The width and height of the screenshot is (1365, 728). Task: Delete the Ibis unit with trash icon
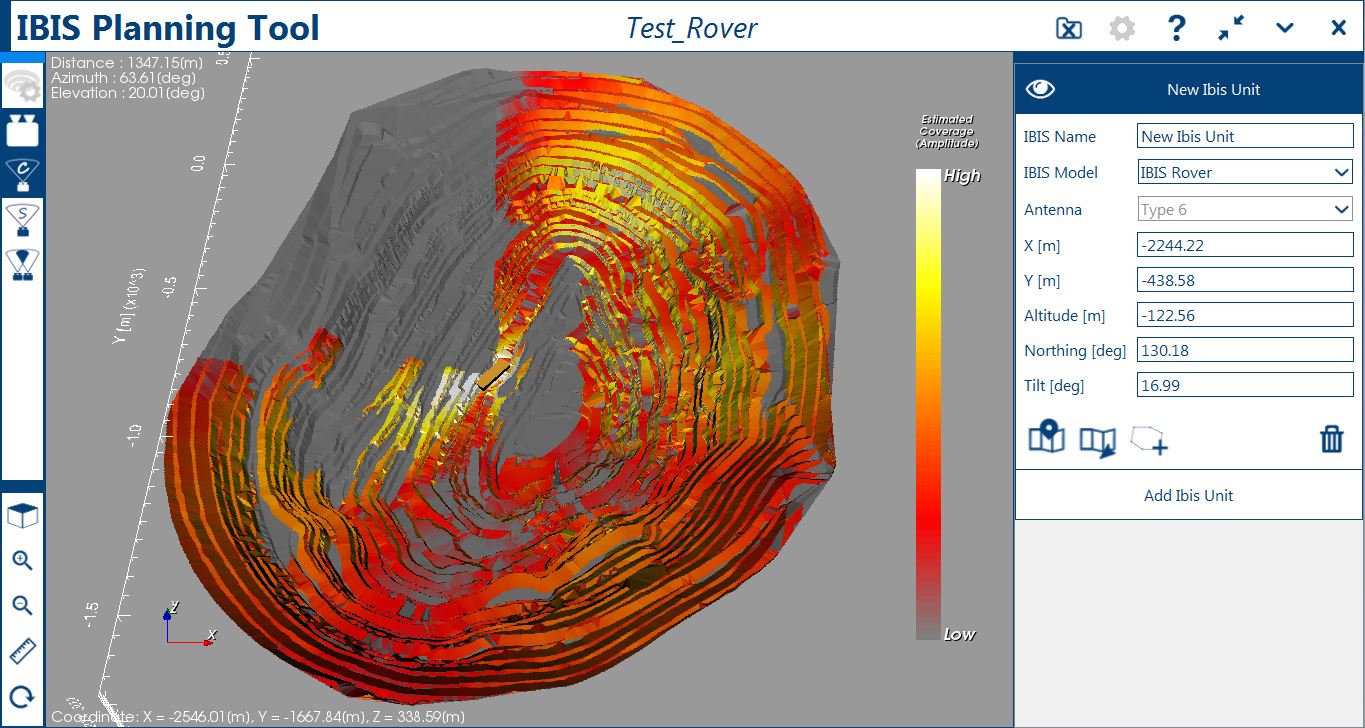point(1331,439)
